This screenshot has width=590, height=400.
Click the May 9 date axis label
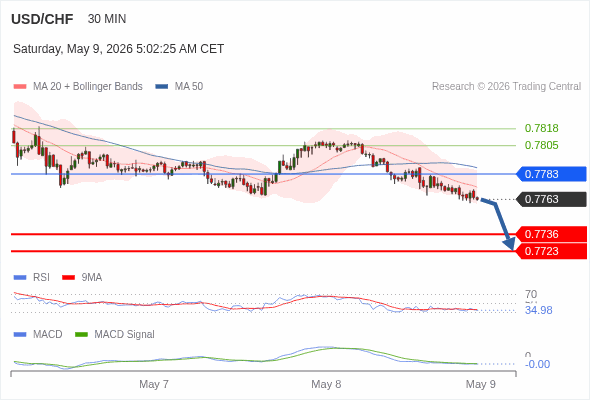point(481,384)
